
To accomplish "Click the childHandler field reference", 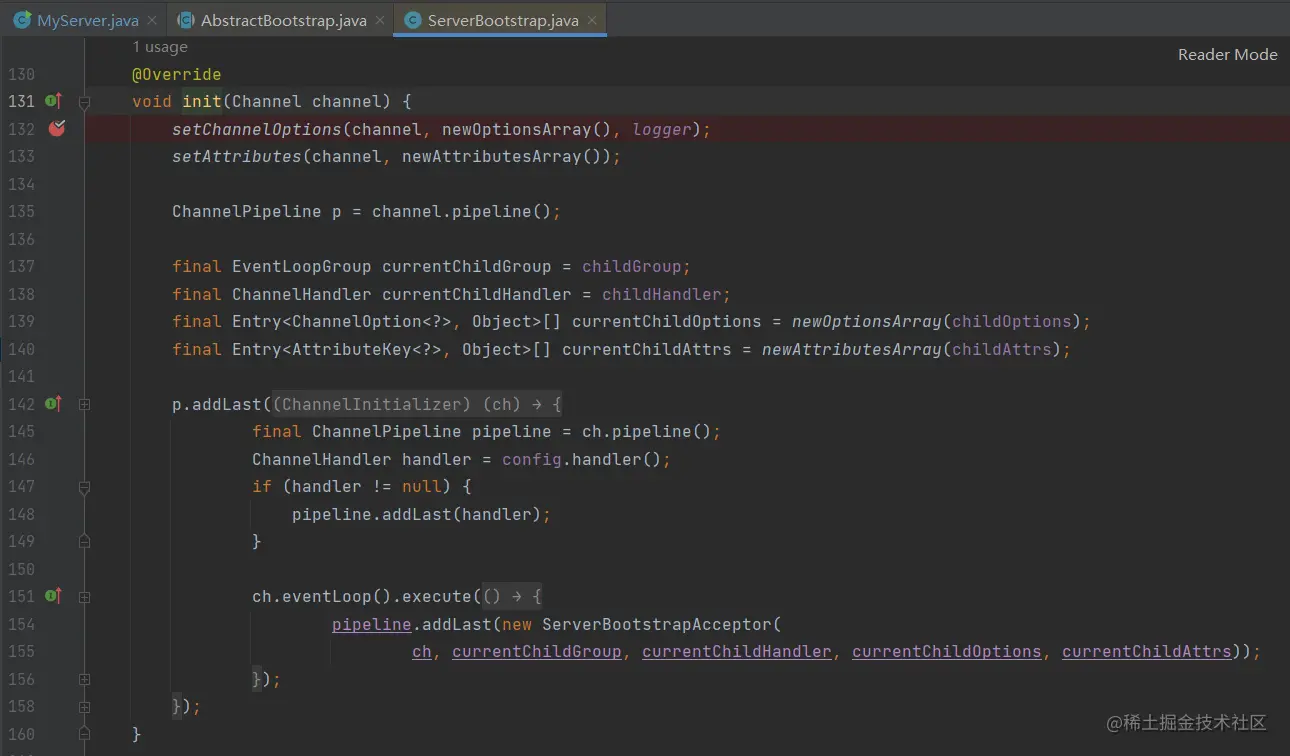I will [662, 294].
